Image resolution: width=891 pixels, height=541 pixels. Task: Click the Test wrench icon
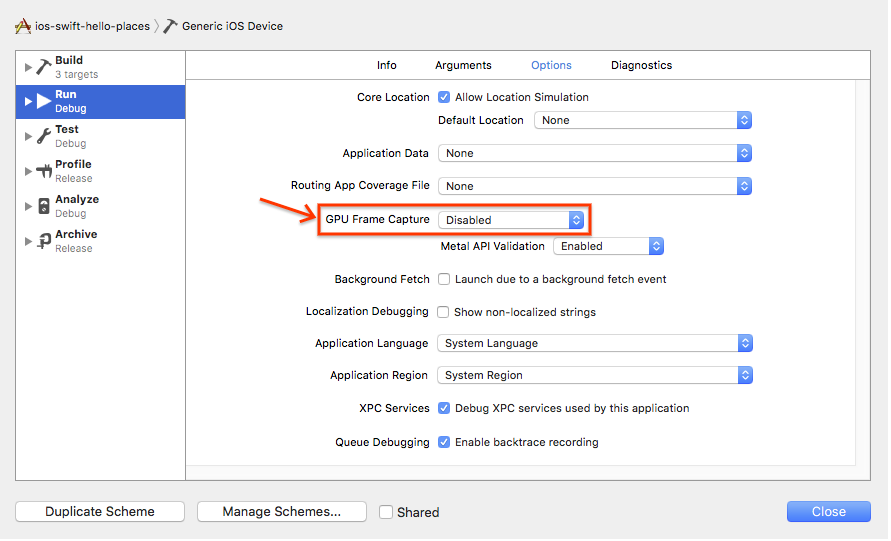coord(43,136)
